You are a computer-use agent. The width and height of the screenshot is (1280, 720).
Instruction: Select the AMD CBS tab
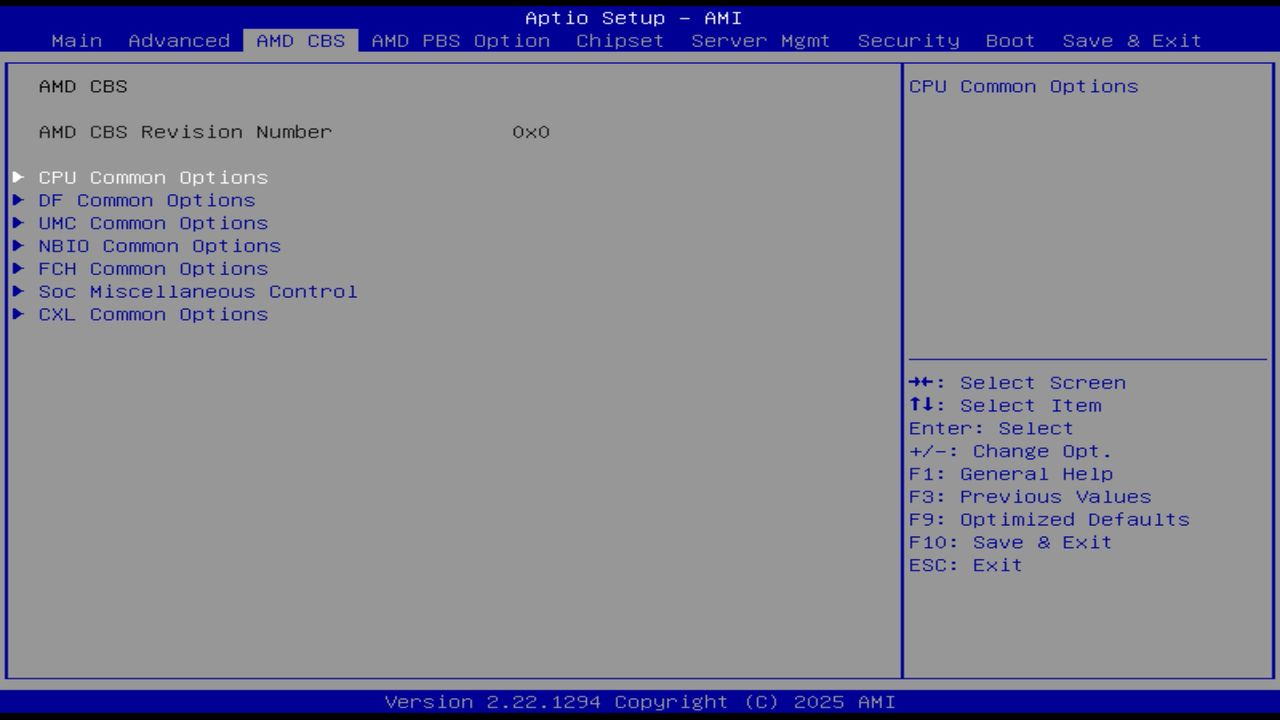(x=299, y=40)
